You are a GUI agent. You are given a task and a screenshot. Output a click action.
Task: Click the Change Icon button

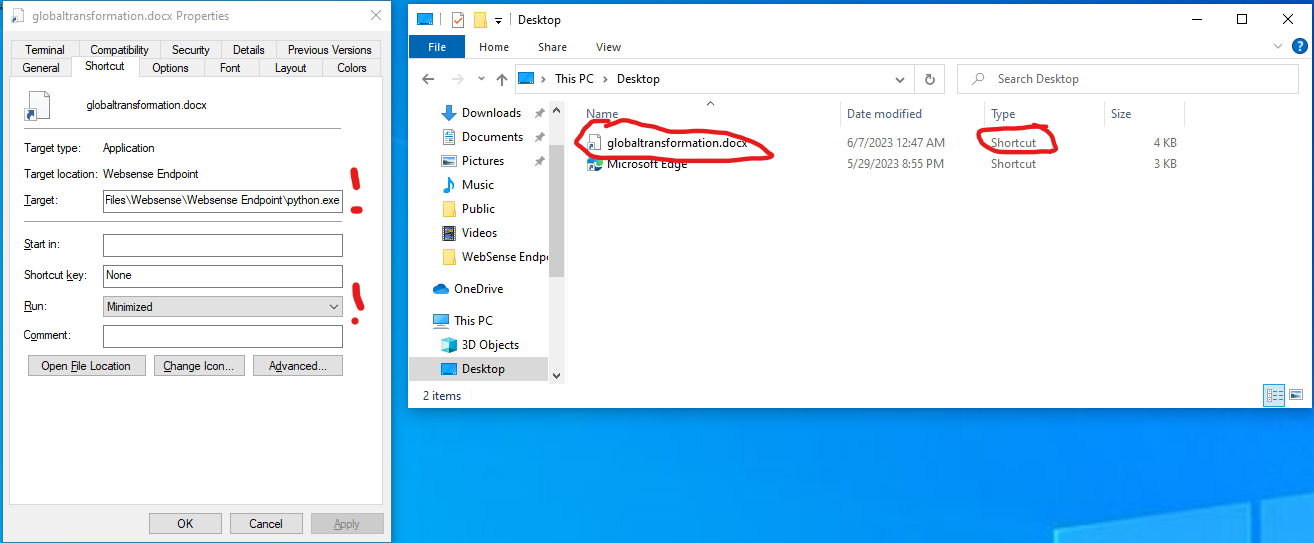click(x=198, y=366)
